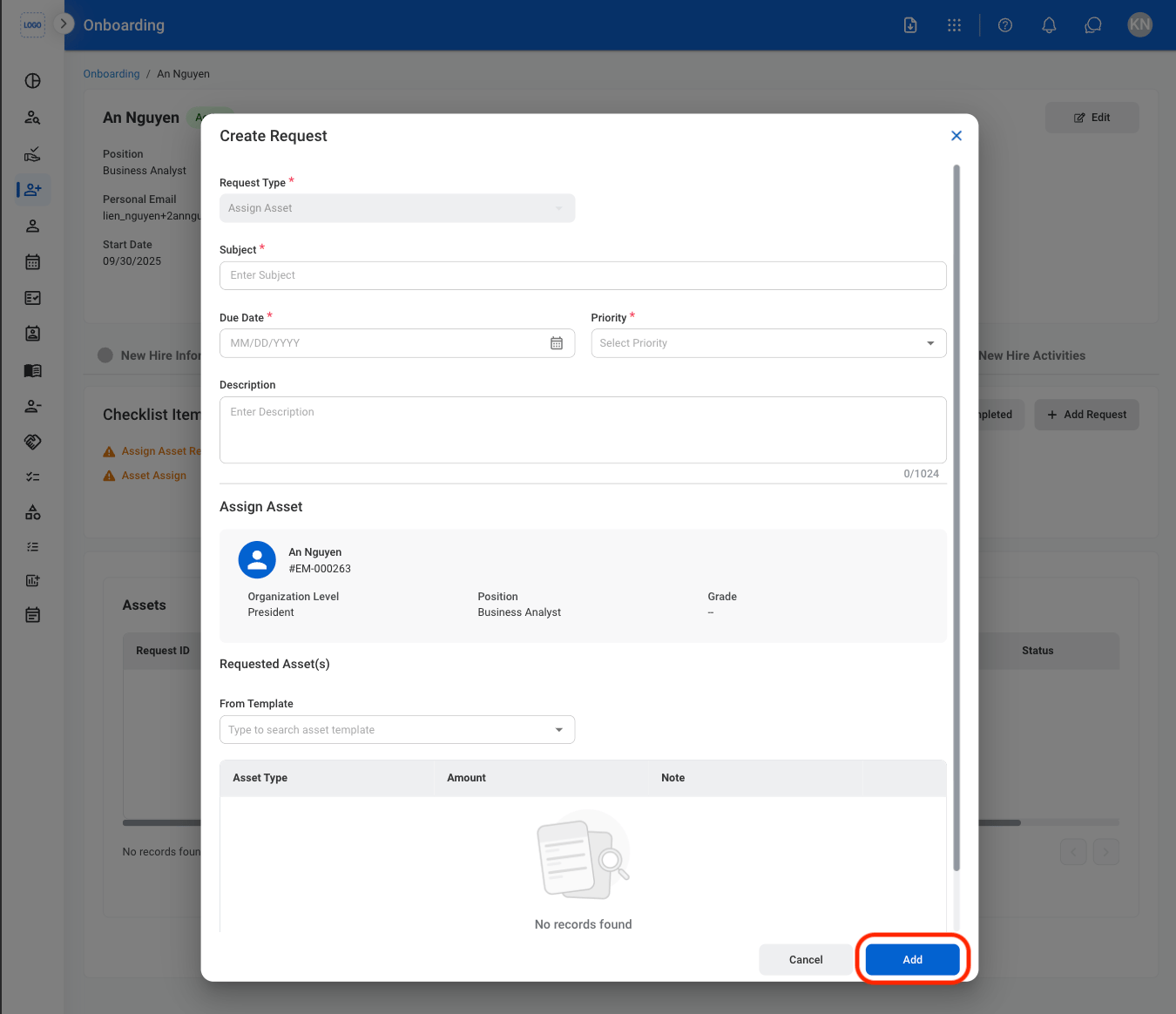Select the New Hire Activities tab
Screen dimensions: 1176x1014
pyautogui.click(x=1031, y=355)
